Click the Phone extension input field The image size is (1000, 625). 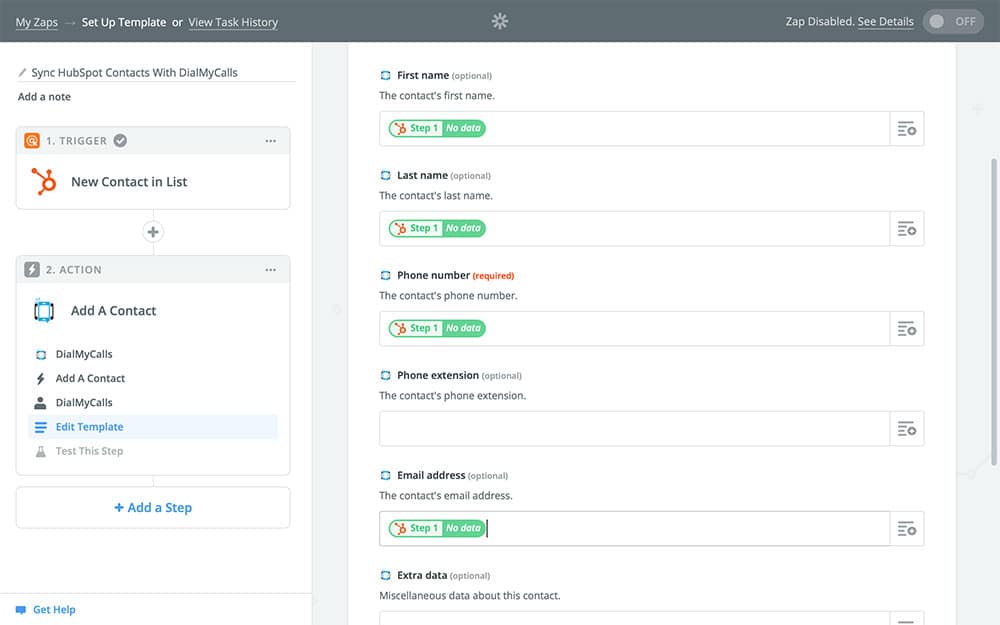tap(634, 429)
